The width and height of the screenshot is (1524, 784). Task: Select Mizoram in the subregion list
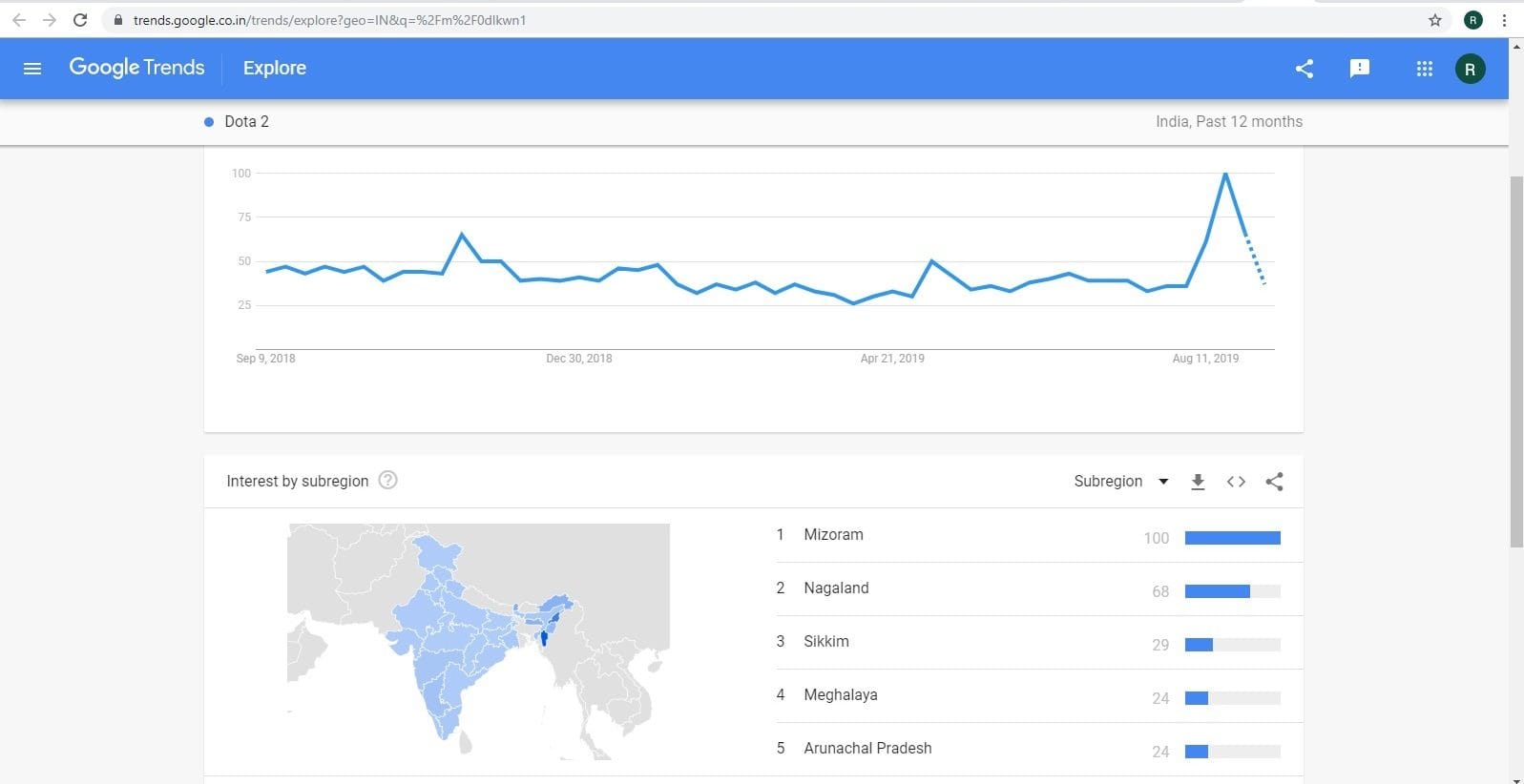click(x=833, y=535)
